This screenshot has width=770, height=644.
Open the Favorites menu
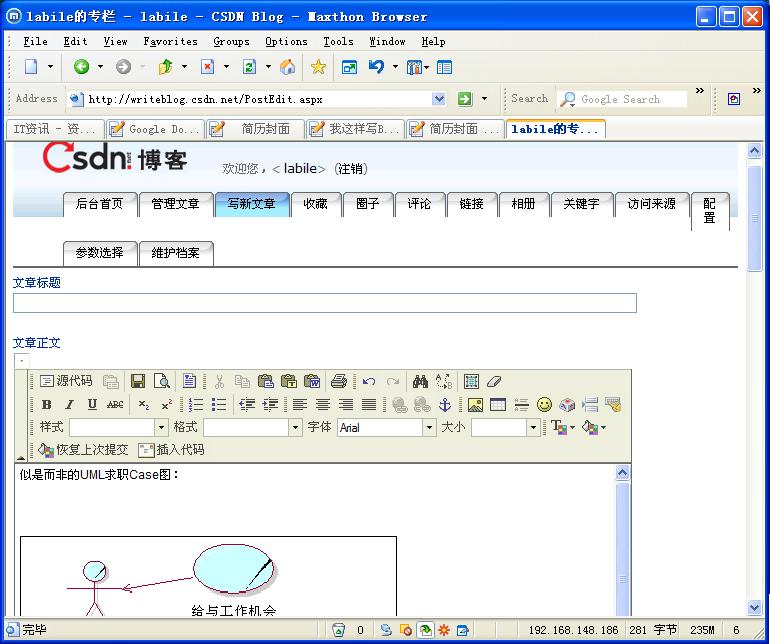pyautogui.click(x=170, y=42)
